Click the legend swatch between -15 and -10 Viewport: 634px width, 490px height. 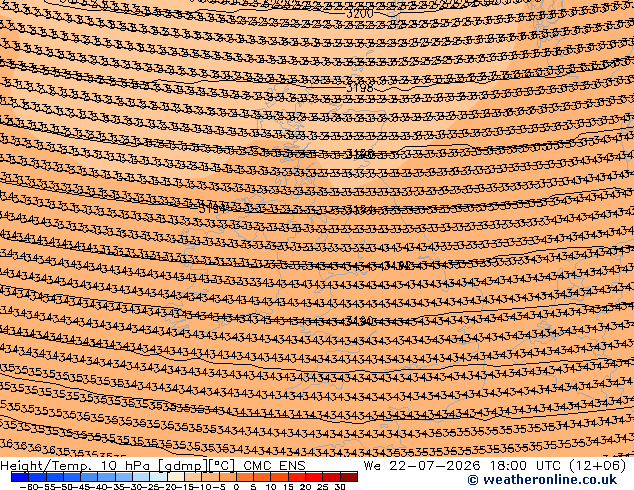click(x=193, y=477)
